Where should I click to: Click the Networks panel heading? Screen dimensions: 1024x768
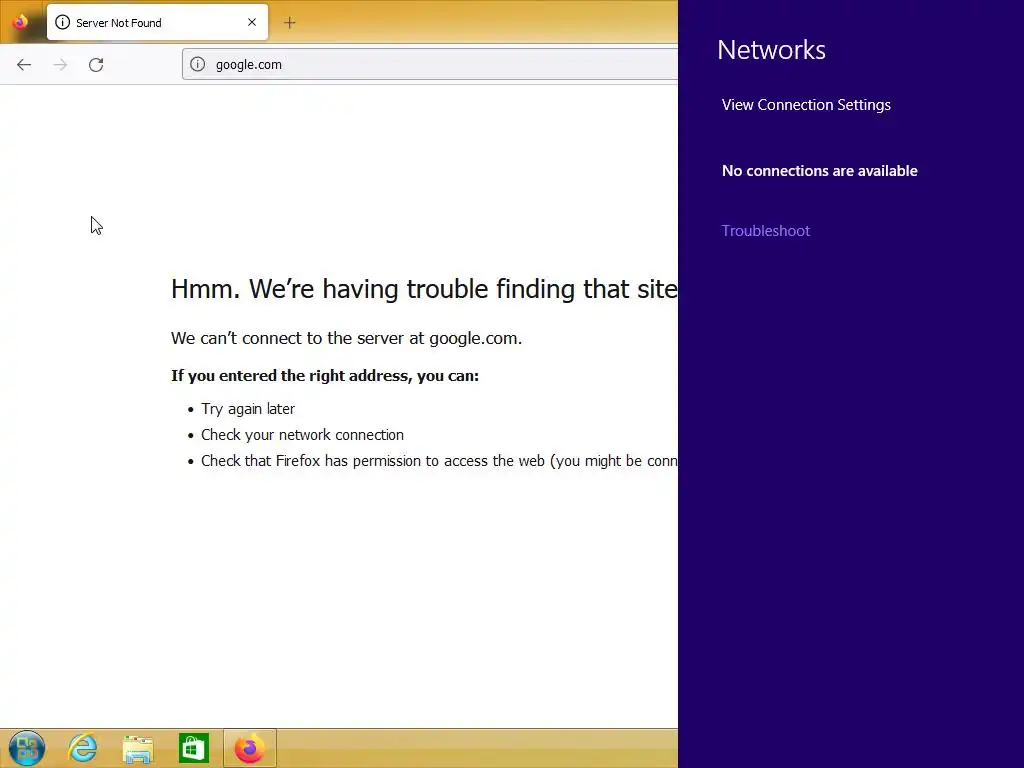[x=771, y=50]
